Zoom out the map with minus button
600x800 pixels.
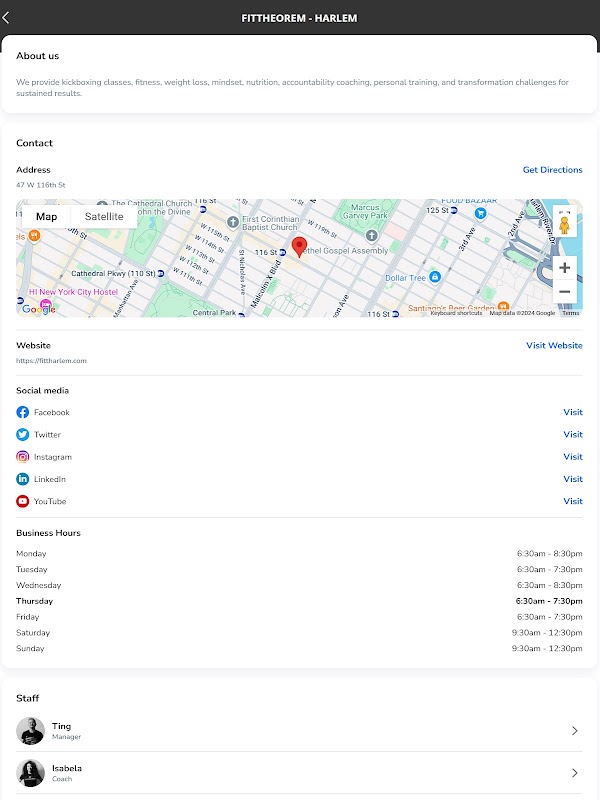tap(564, 292)
